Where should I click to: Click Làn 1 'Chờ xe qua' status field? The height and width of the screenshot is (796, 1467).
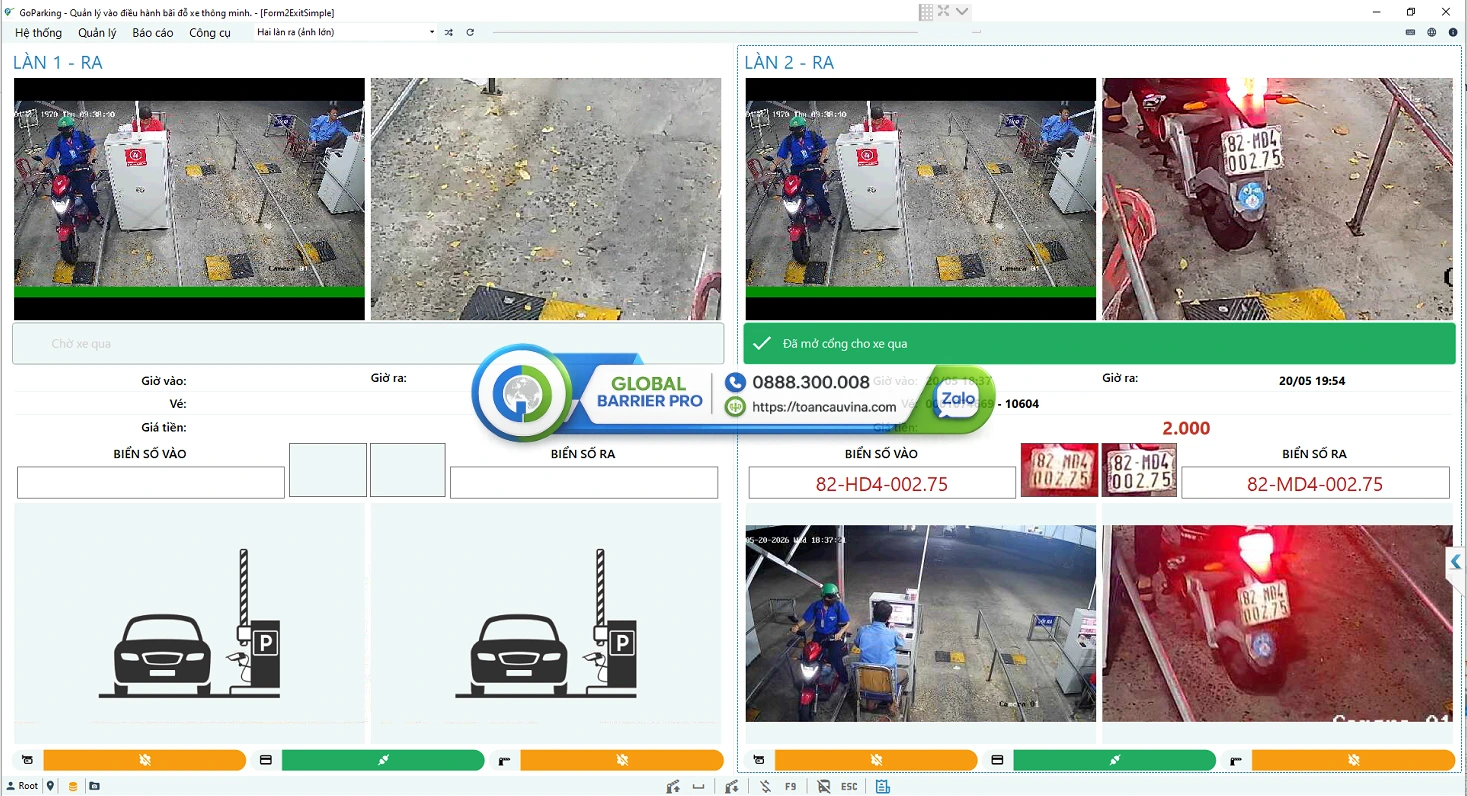coord(368,344)
